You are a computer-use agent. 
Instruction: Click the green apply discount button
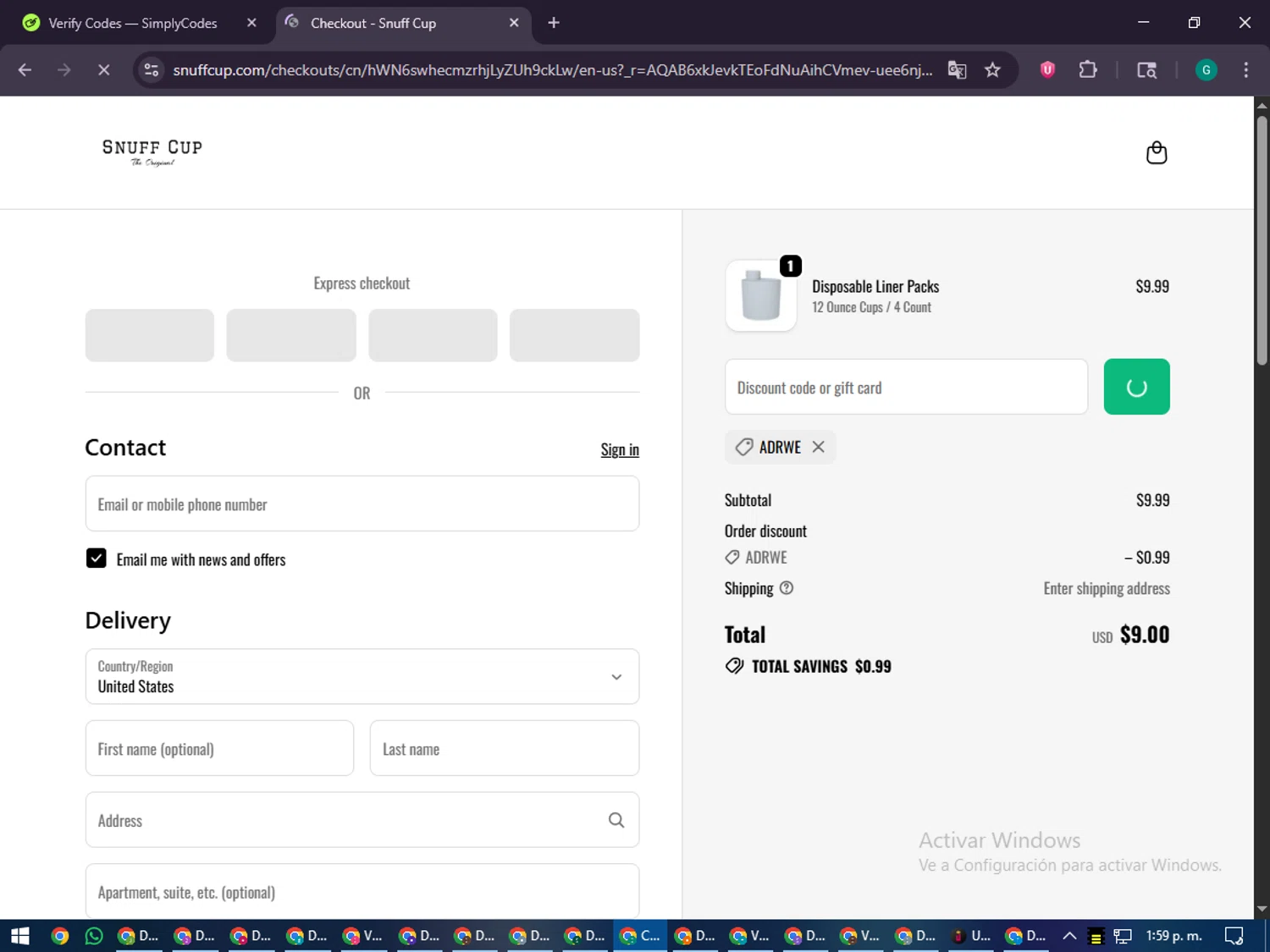[x=1136, y=387]
